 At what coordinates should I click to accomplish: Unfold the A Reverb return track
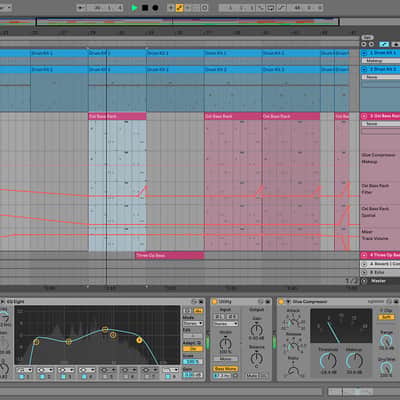coord(364,264)
